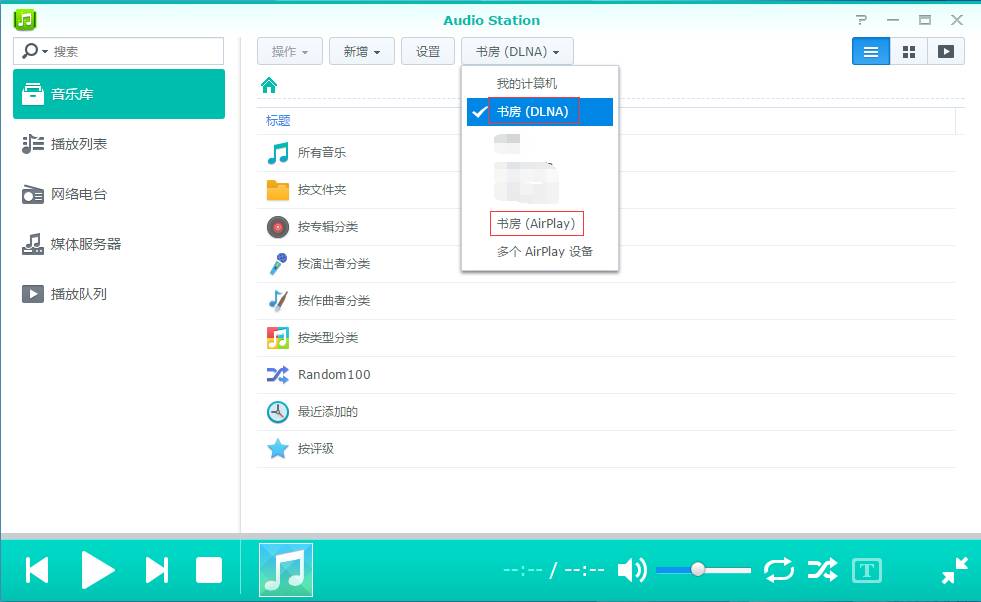Screen dimensions: 981x602
Task: Open the help question mark
Action: (862, 20)
